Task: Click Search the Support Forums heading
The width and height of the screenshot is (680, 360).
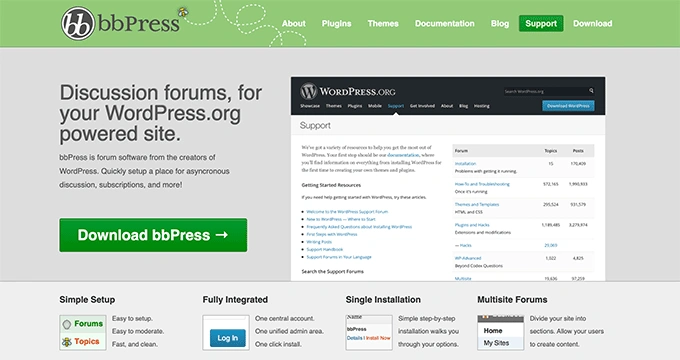Action: point(333,272)
